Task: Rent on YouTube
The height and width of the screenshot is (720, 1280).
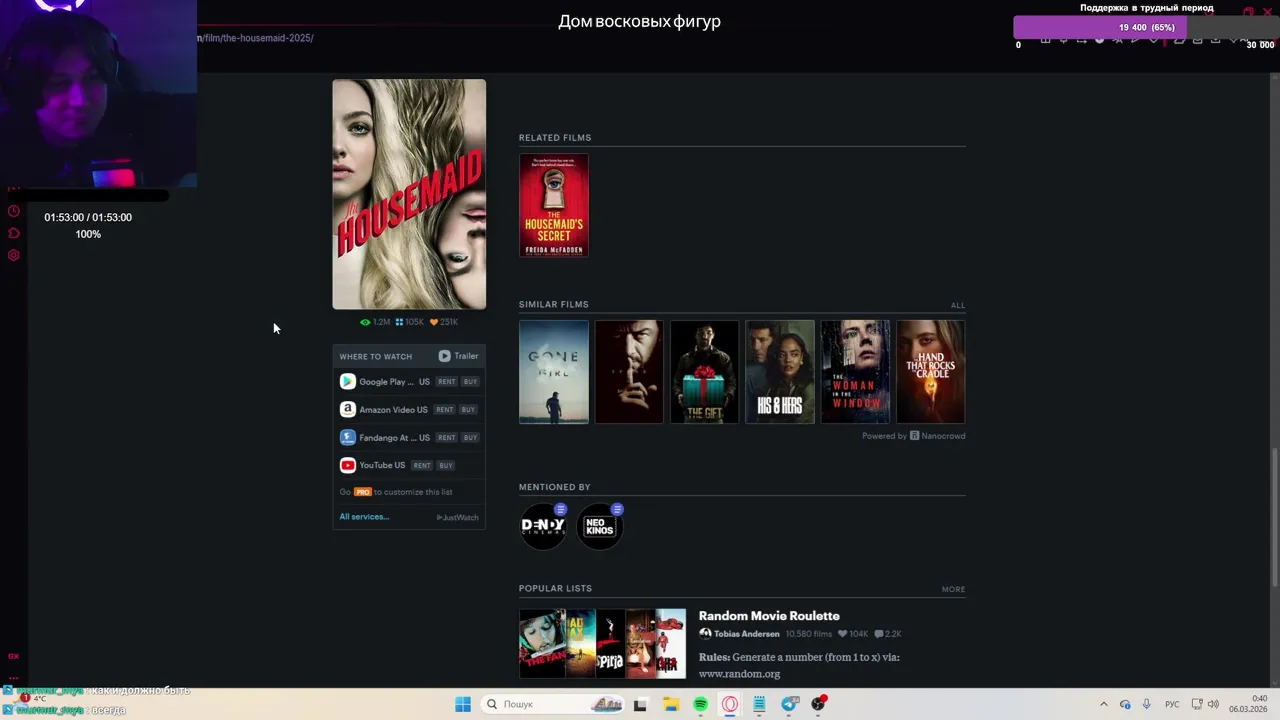Action: [x=422, y=466]
